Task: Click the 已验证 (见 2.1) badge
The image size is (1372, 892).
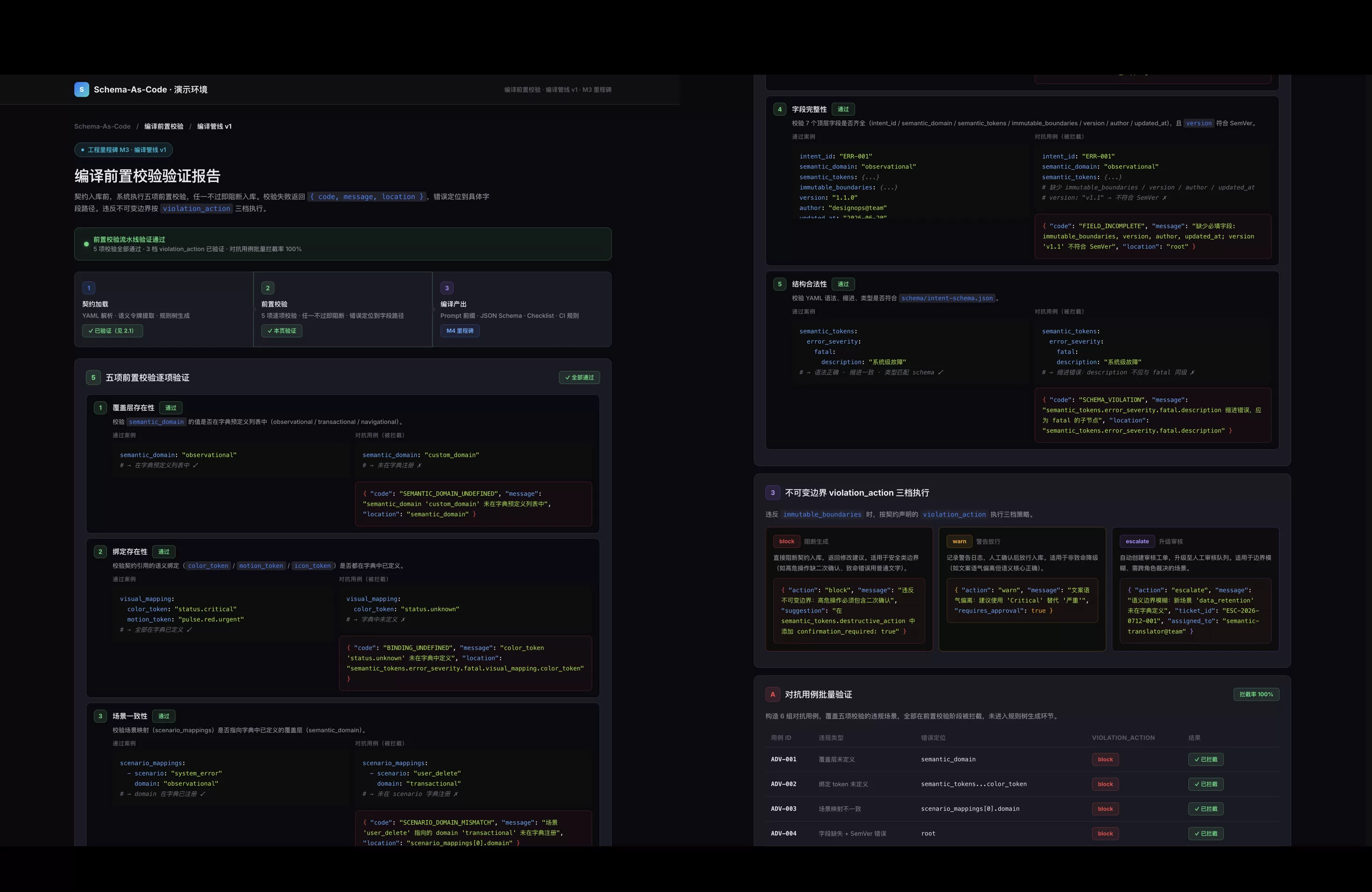Action: click(x=112, y=331)
